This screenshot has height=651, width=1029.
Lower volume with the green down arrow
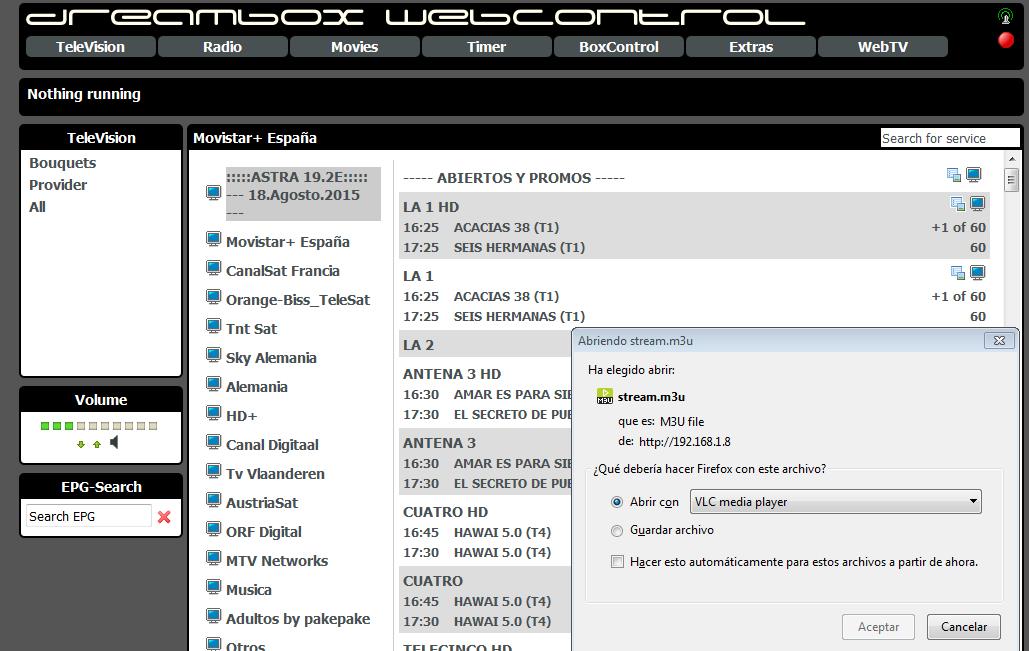pos(81,444)
